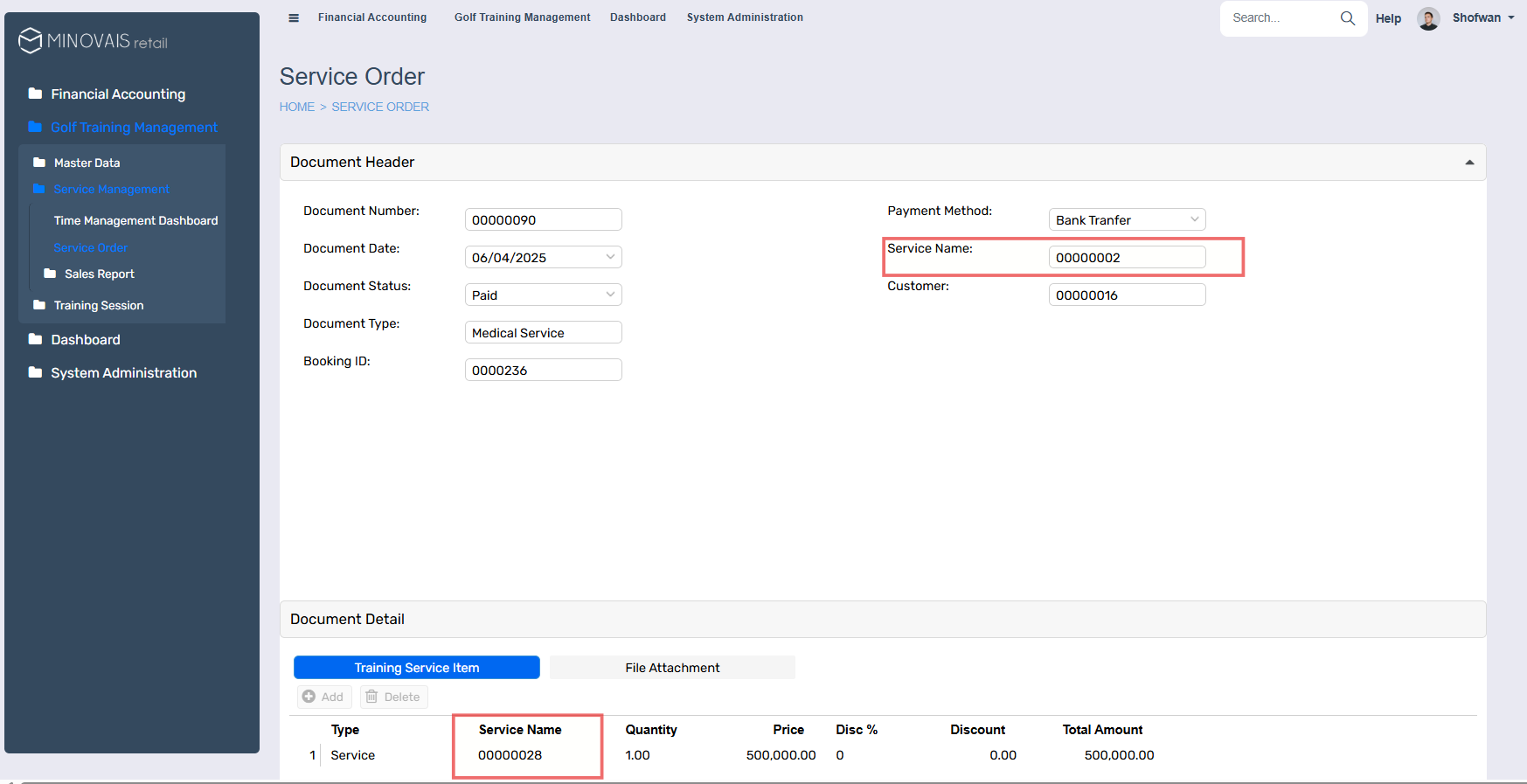Click the Document Type field
This screenshot has width=1527, height=784.
(544, 332)
